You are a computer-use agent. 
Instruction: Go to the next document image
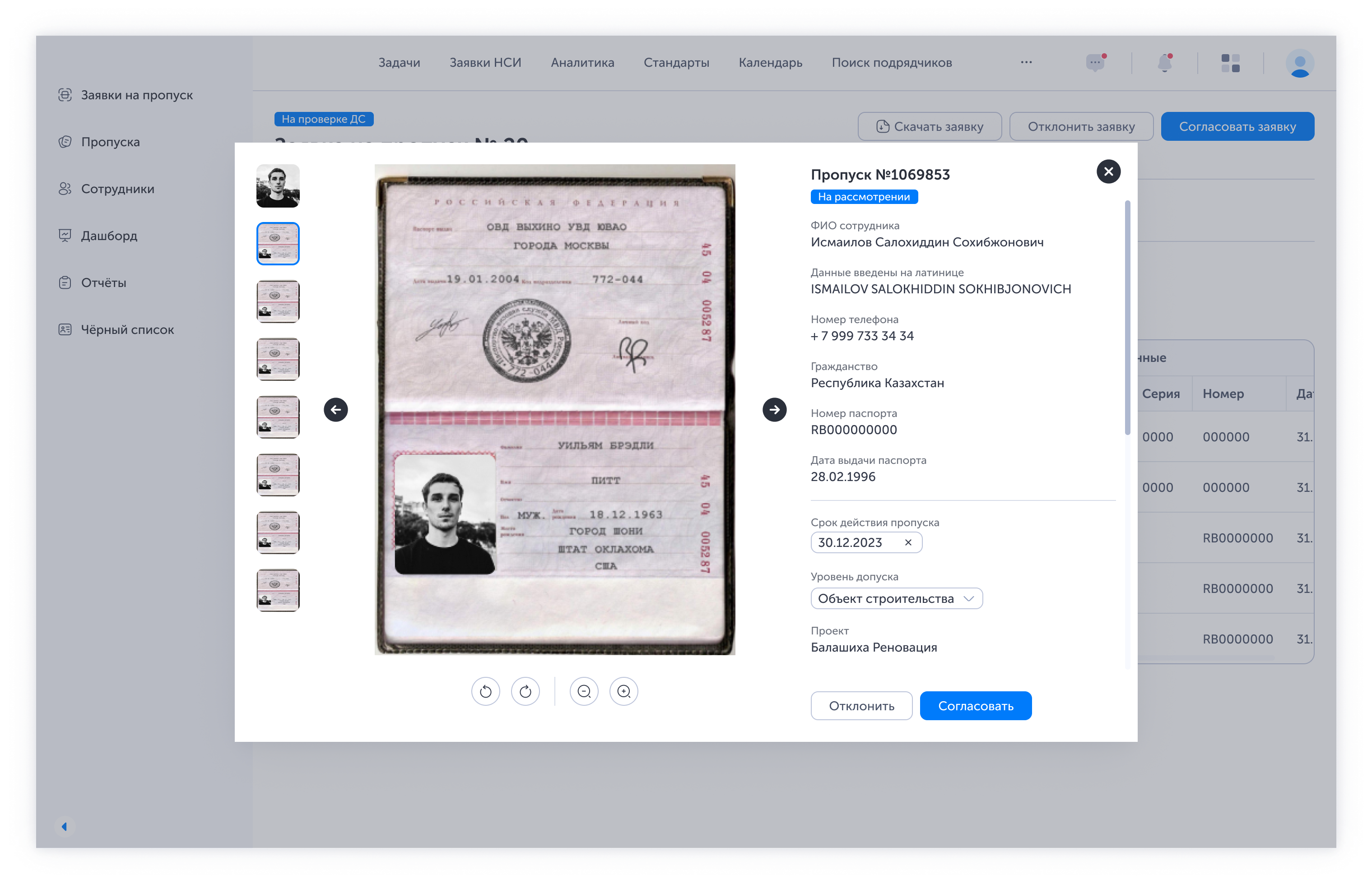(x=774, y=410)
